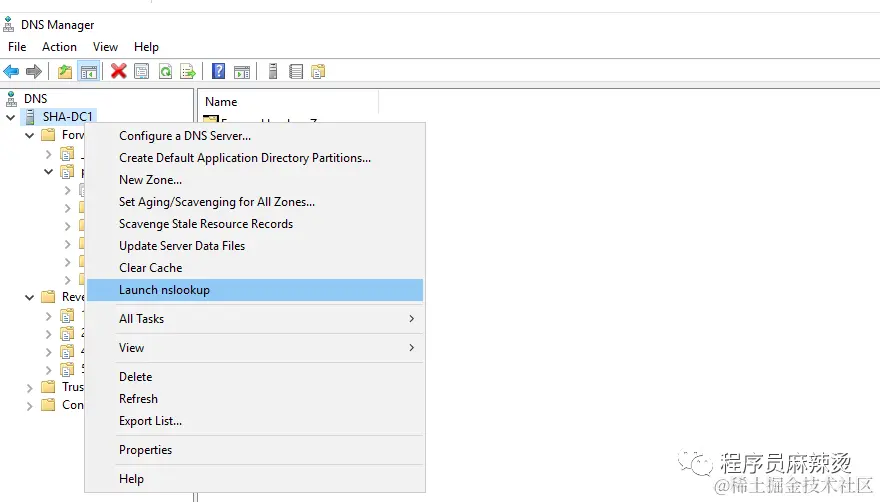Click the blue question-mark Help icon
This screenshot has width=880, height=502.
coord(218,71)
